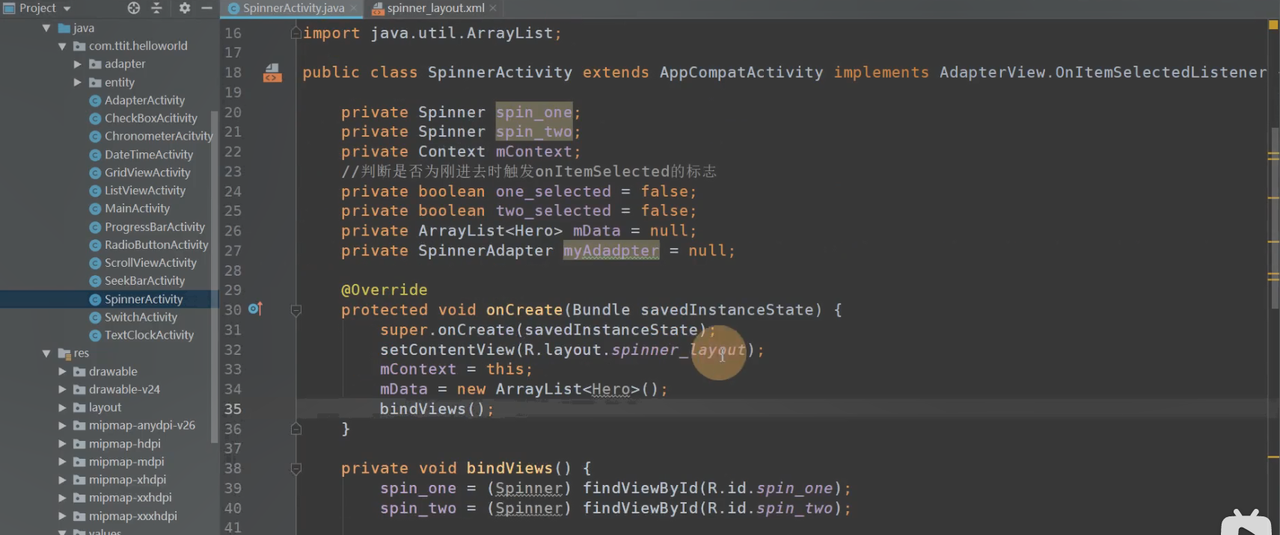
Task: Click fold end marker on line 36
Action: (x=296, y=429)
